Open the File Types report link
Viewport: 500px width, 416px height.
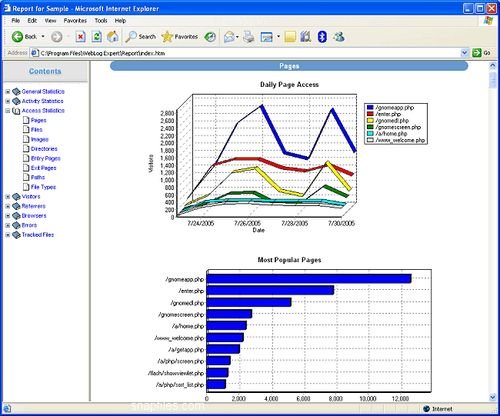point(43,187)
